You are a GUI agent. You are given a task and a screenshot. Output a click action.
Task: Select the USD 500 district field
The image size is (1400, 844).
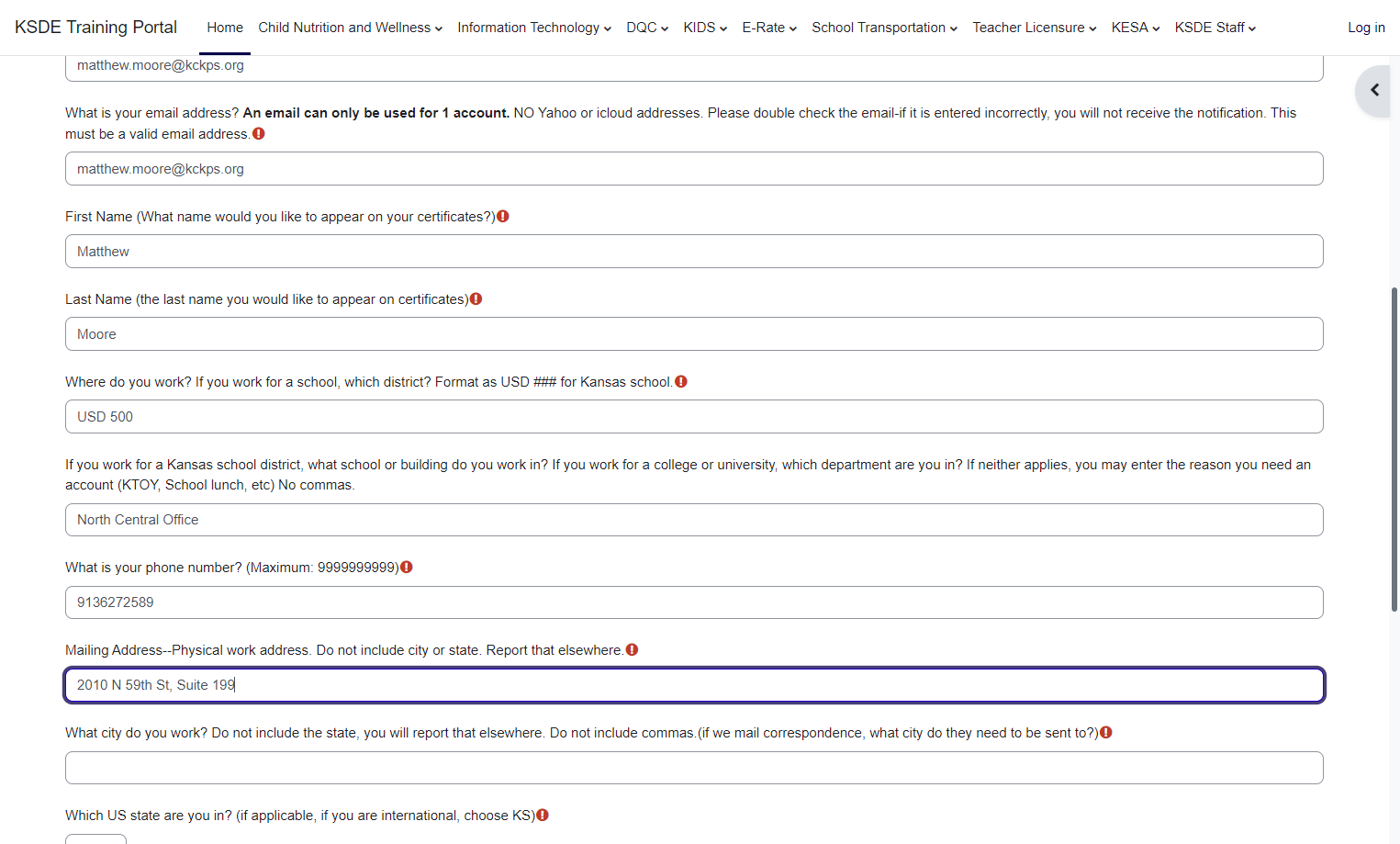[x=694, y=417]
